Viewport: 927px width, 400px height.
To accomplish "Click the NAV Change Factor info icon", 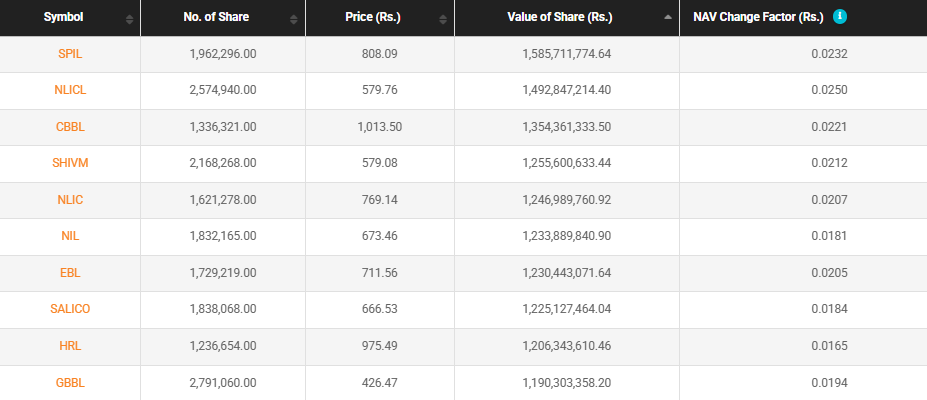I will pyautogui.click(x=840, y=17).
